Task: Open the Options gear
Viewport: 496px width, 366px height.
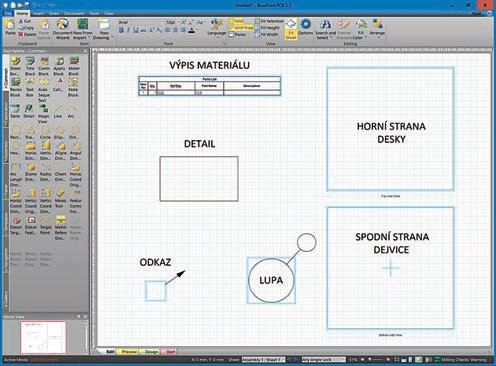Action: tap(305, 27)
